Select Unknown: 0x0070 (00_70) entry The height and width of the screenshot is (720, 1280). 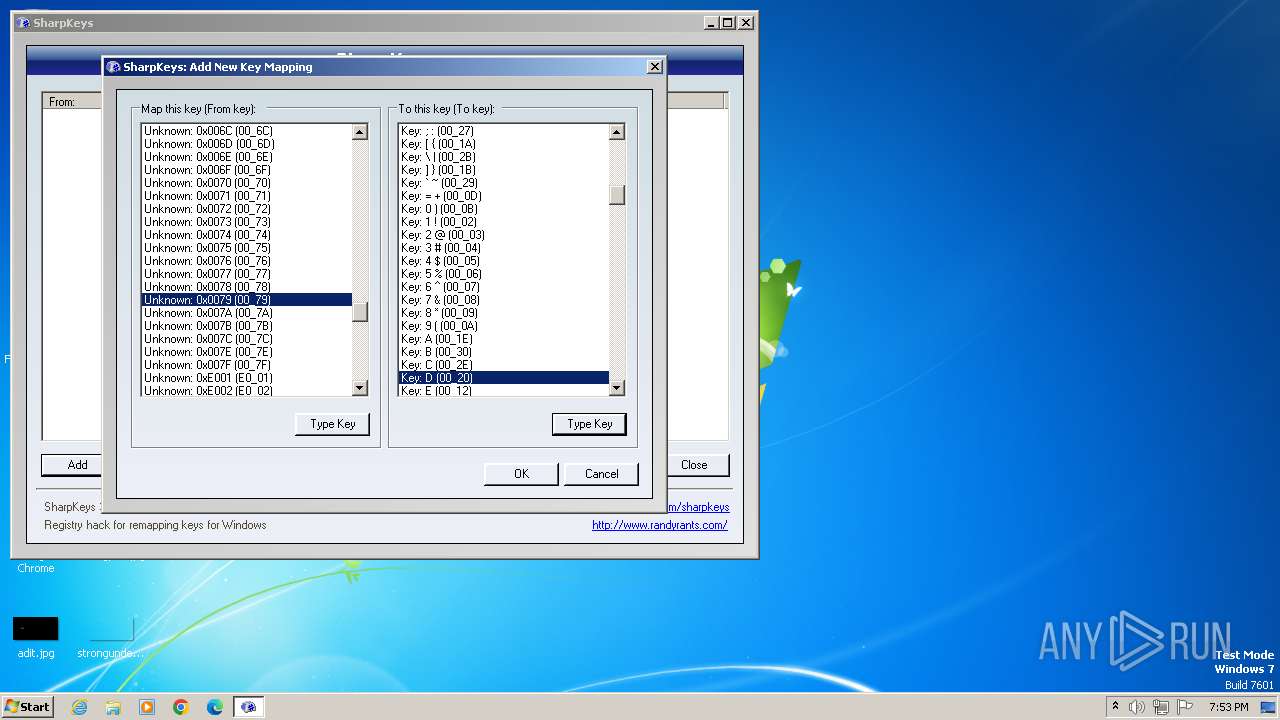point(246,183)
